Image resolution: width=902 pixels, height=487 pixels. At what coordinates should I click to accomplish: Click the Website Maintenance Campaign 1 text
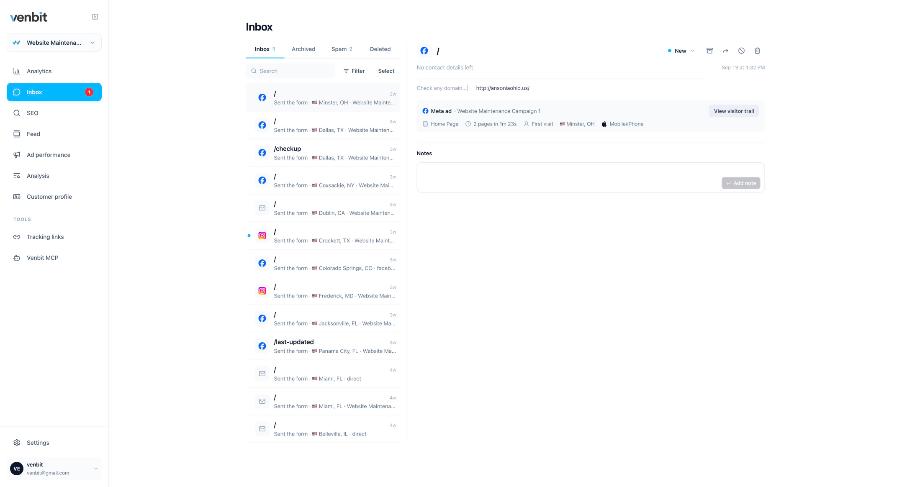pyautogui.click(x=499, y=112)
